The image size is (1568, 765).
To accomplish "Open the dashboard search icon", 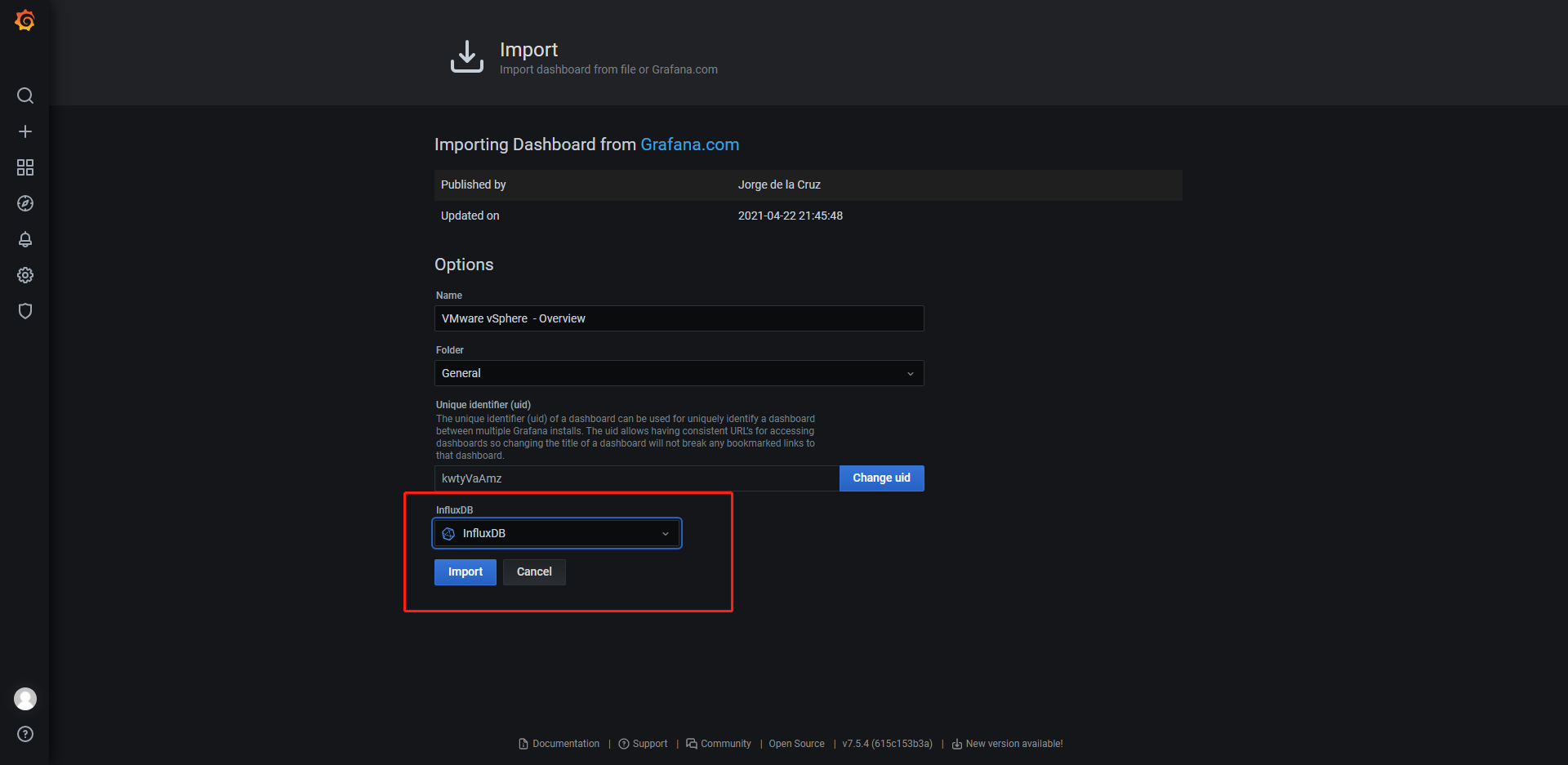I will pyautogui.click(x=25, y=96).
